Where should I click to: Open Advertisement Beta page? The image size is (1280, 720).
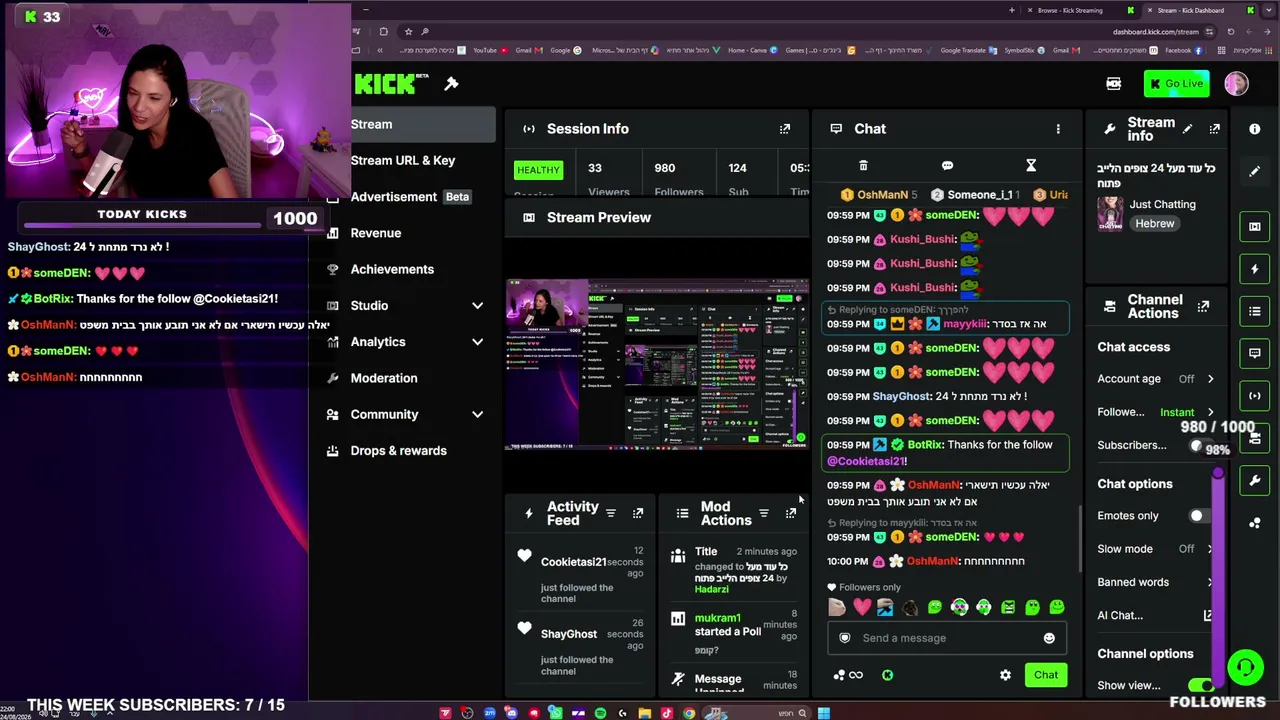tap(410, 197)
